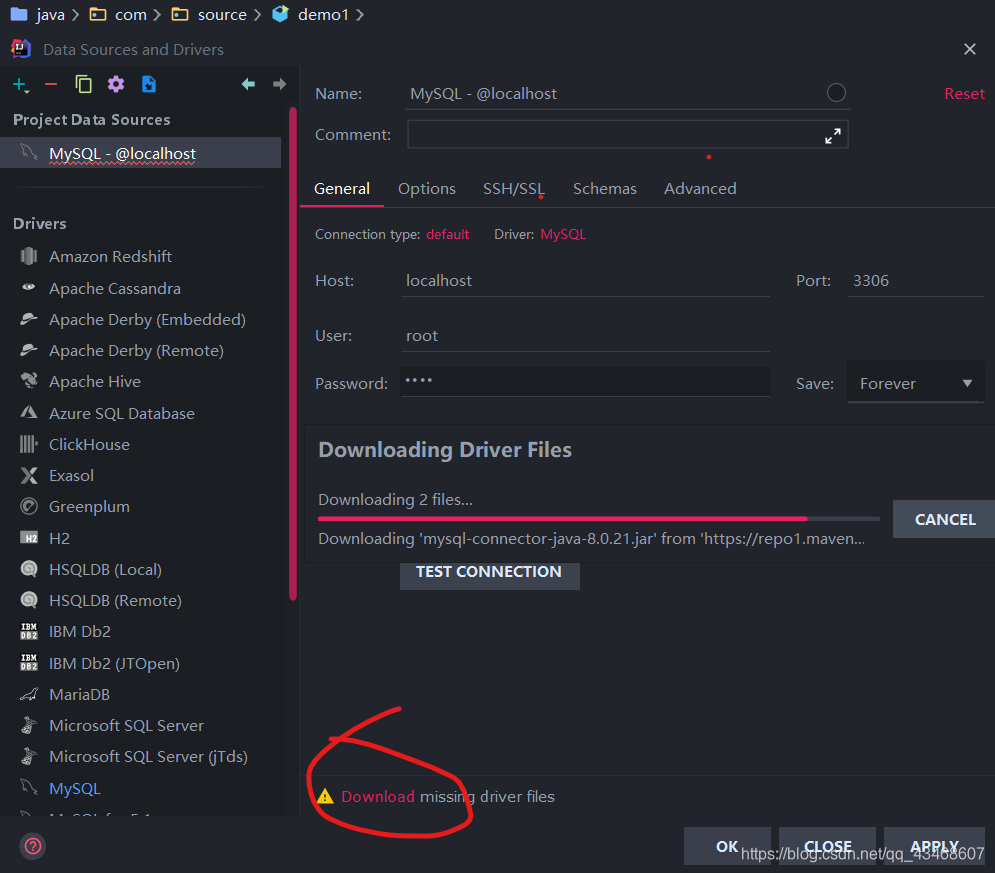This screenshot has width=995, height=873.
Task: Remove selected data source with minus icon
Action: (x=51, y=84)
